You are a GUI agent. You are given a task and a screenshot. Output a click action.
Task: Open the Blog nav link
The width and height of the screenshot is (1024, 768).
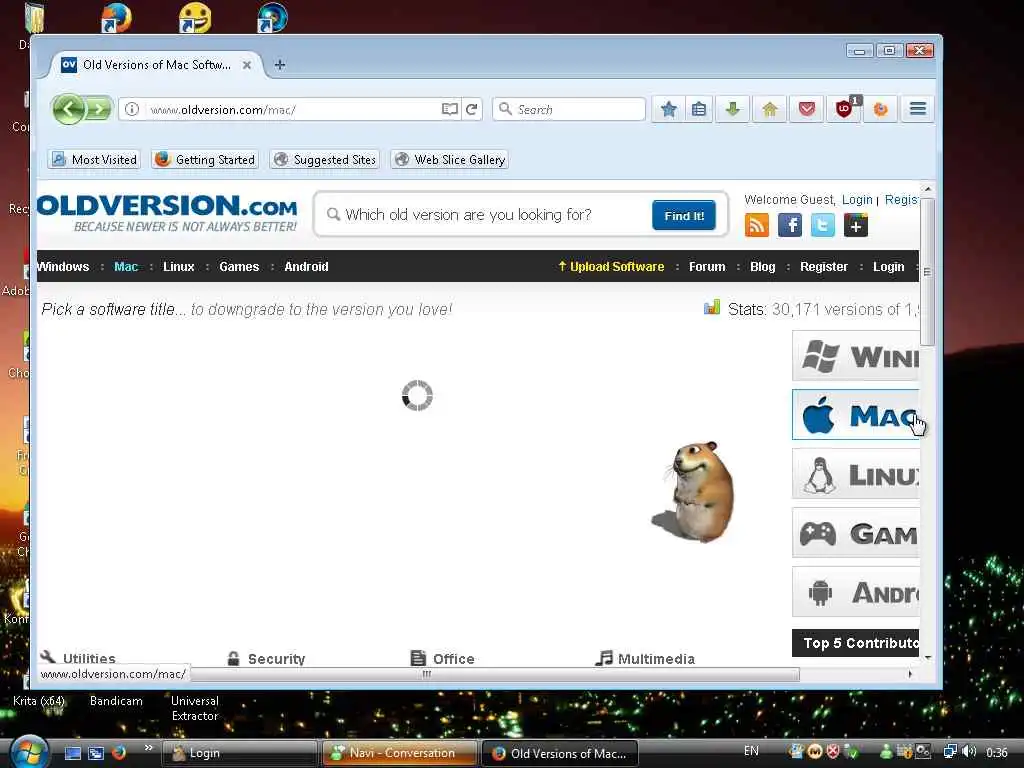pos(763,266)
